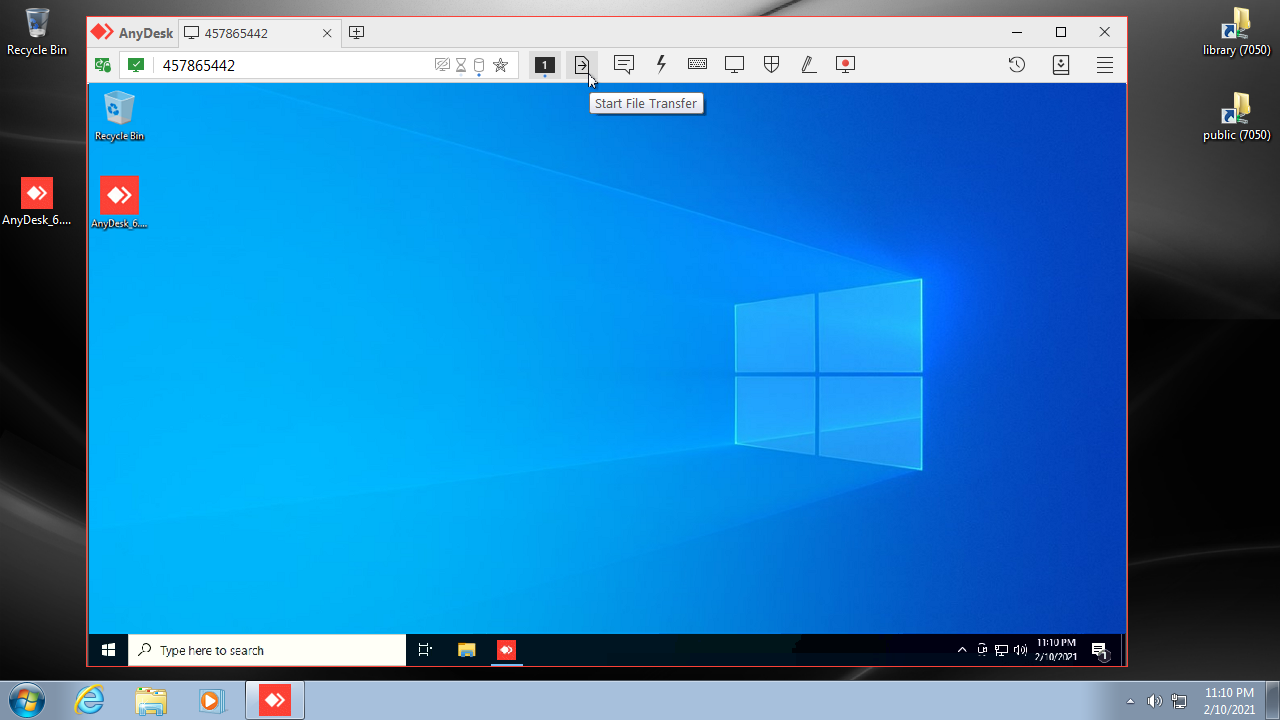The height and width of the screenshot is (720, 1280).
Task: Open Internet Explorer from the local taskbar
Action: [90, 700]
